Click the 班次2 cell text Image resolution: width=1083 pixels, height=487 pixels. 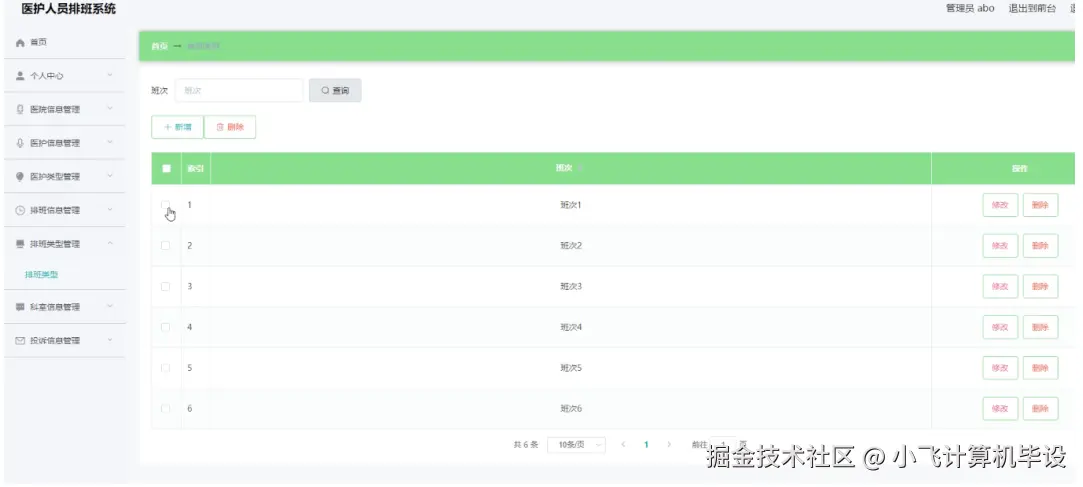tap(571, 246)
